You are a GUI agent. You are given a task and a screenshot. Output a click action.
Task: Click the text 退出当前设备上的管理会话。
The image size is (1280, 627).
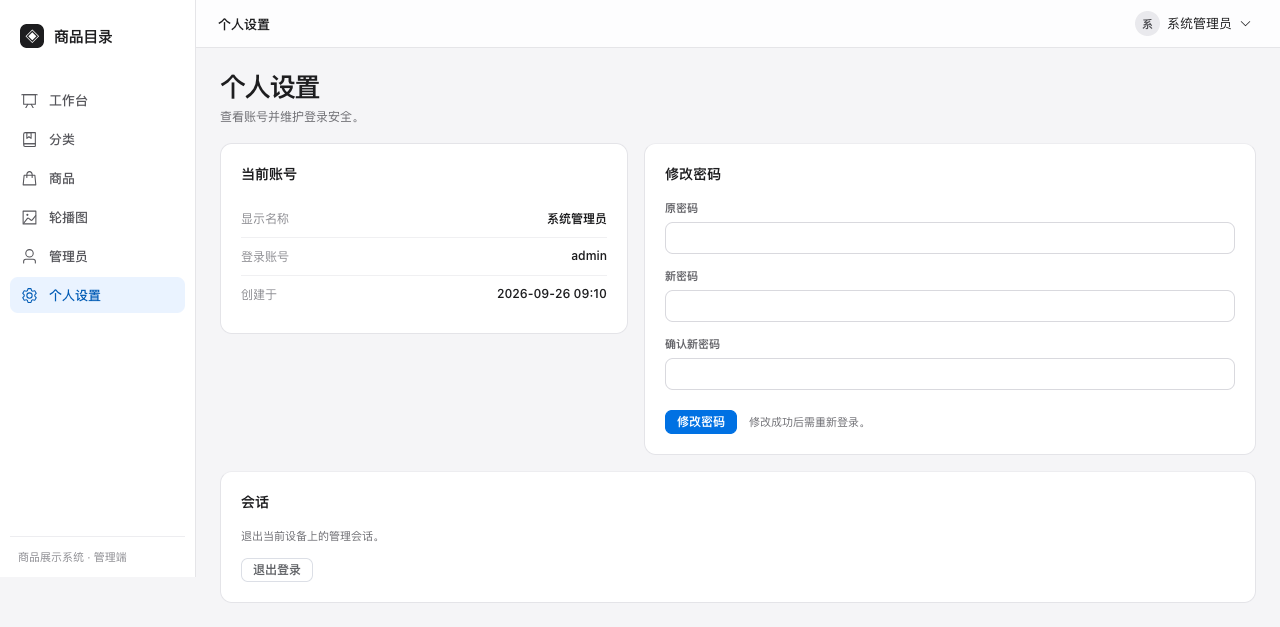click(313, 536)
